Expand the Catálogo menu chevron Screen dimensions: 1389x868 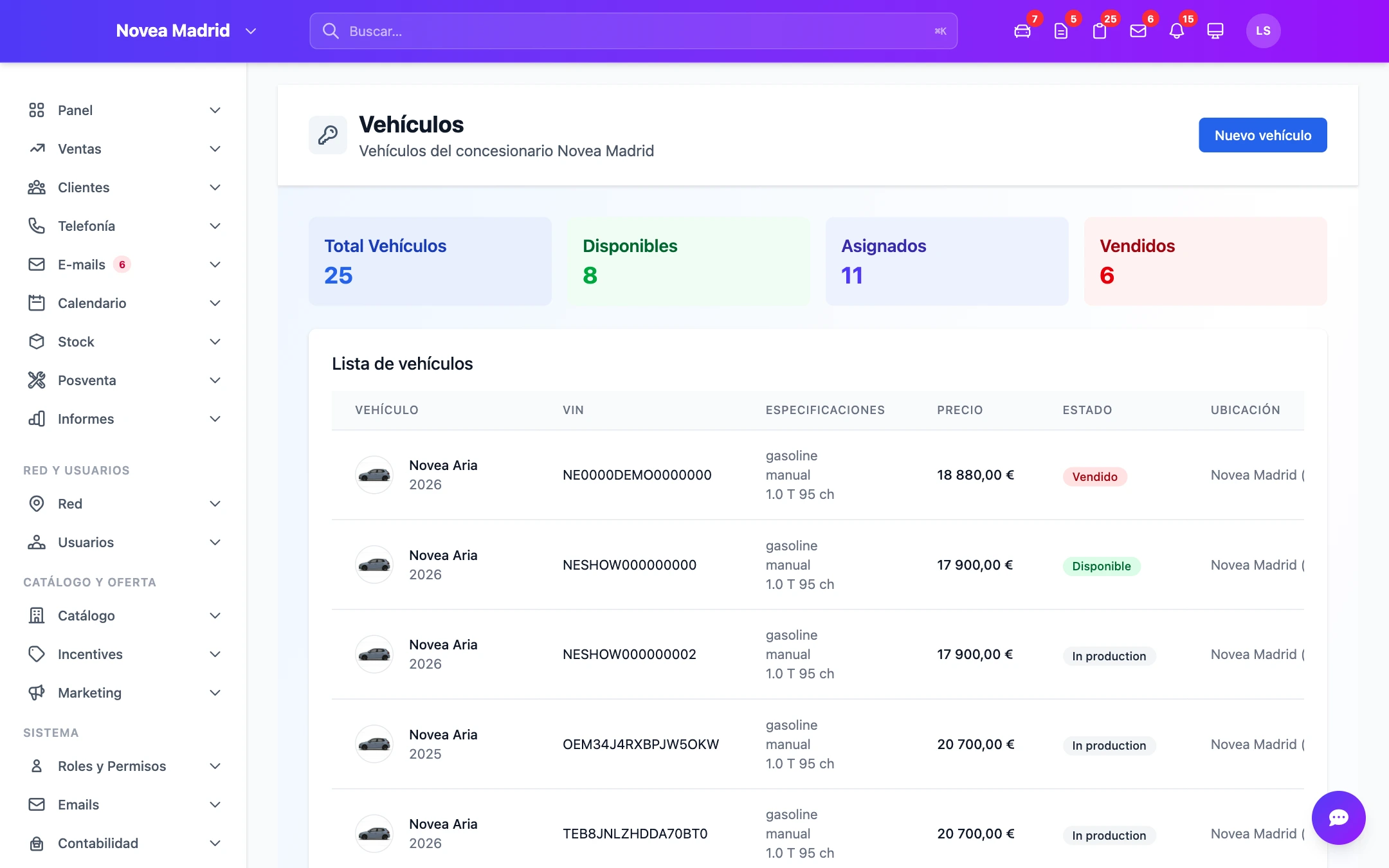215,615
